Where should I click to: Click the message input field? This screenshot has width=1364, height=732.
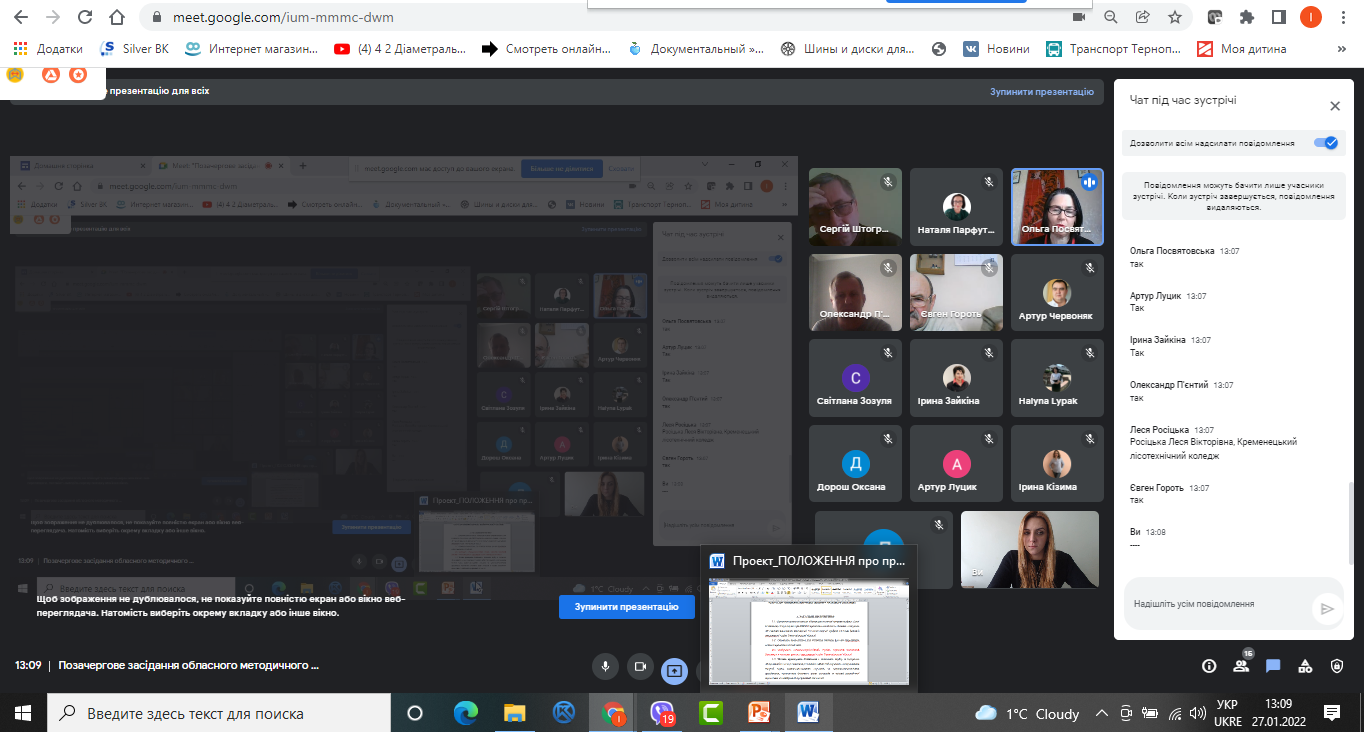[x=1216, y=604]
